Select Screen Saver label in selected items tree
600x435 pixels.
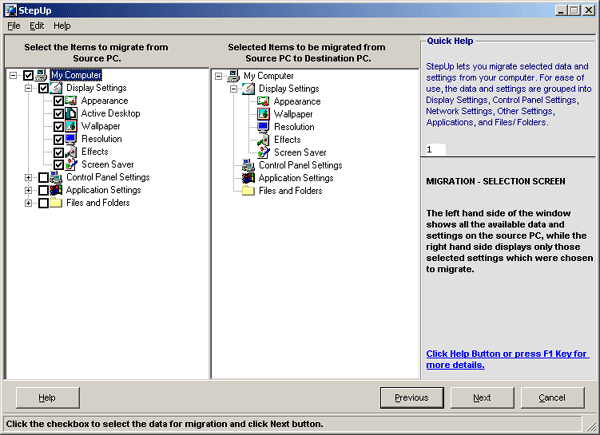pos(300,153)
